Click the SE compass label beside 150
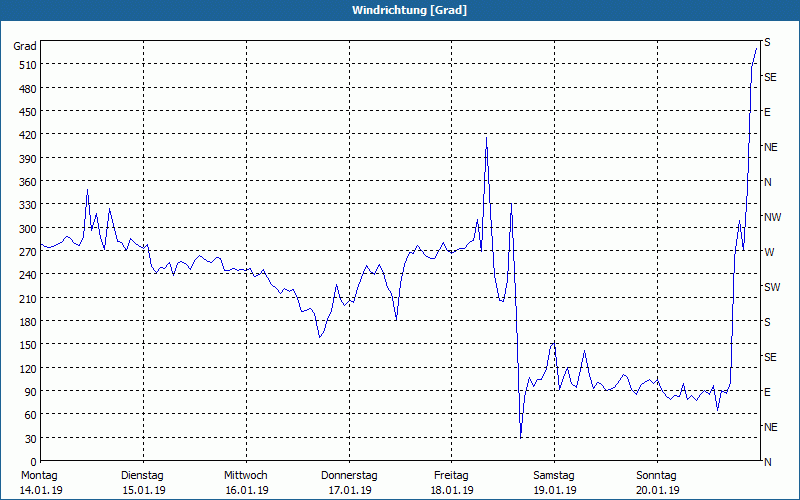 (x=770, y=357)
